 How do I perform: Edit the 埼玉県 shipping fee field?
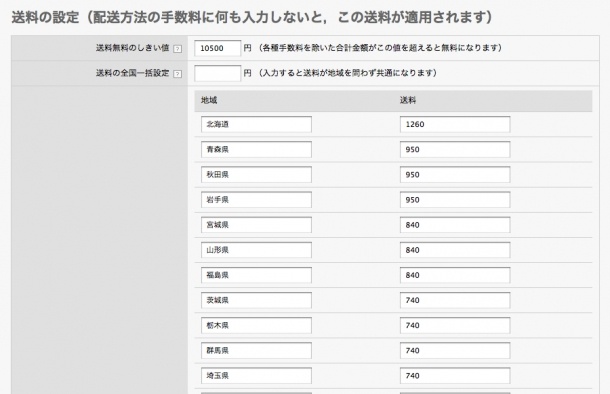point(455,376)
